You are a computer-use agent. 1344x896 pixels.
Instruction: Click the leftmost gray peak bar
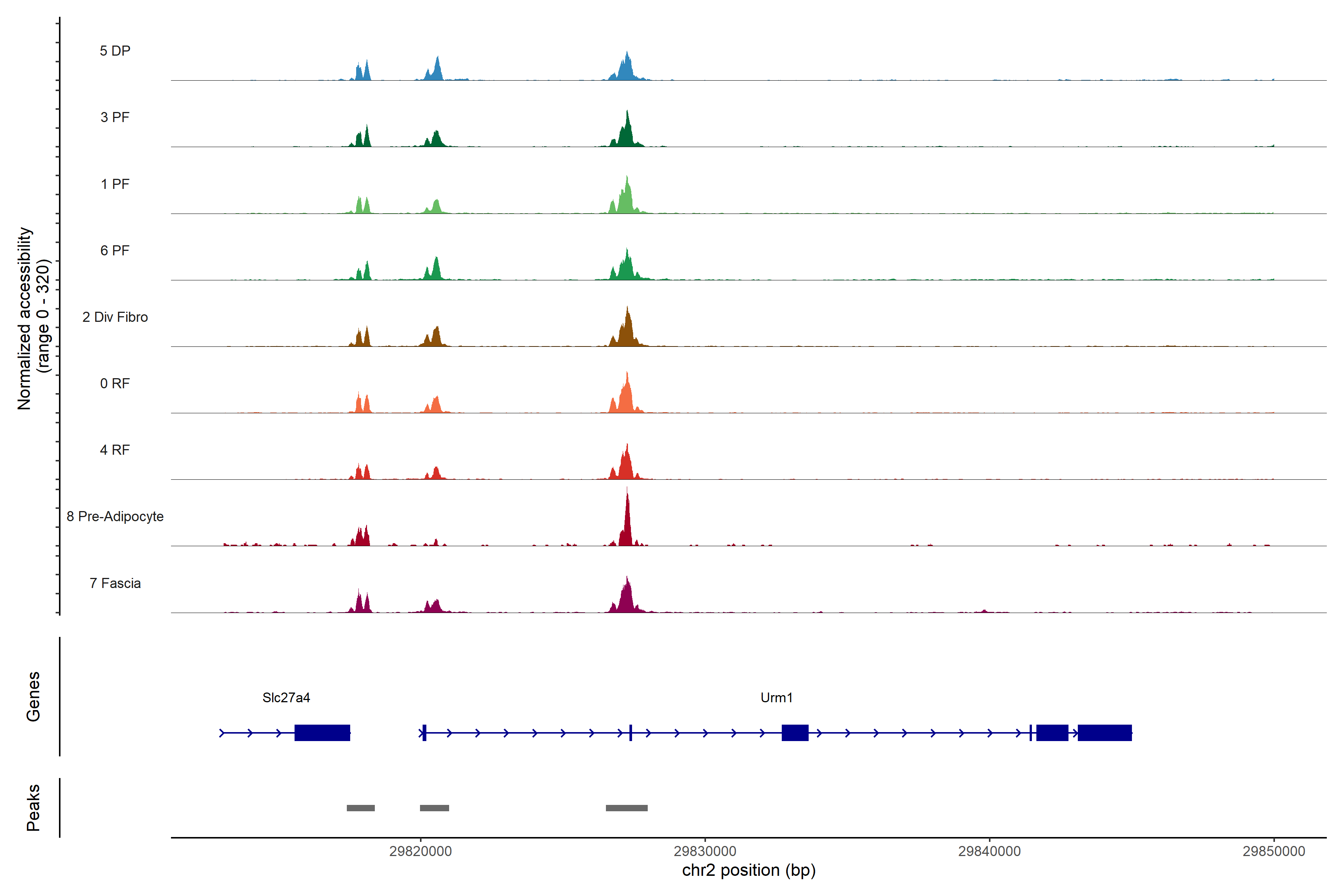coord(361,808)
